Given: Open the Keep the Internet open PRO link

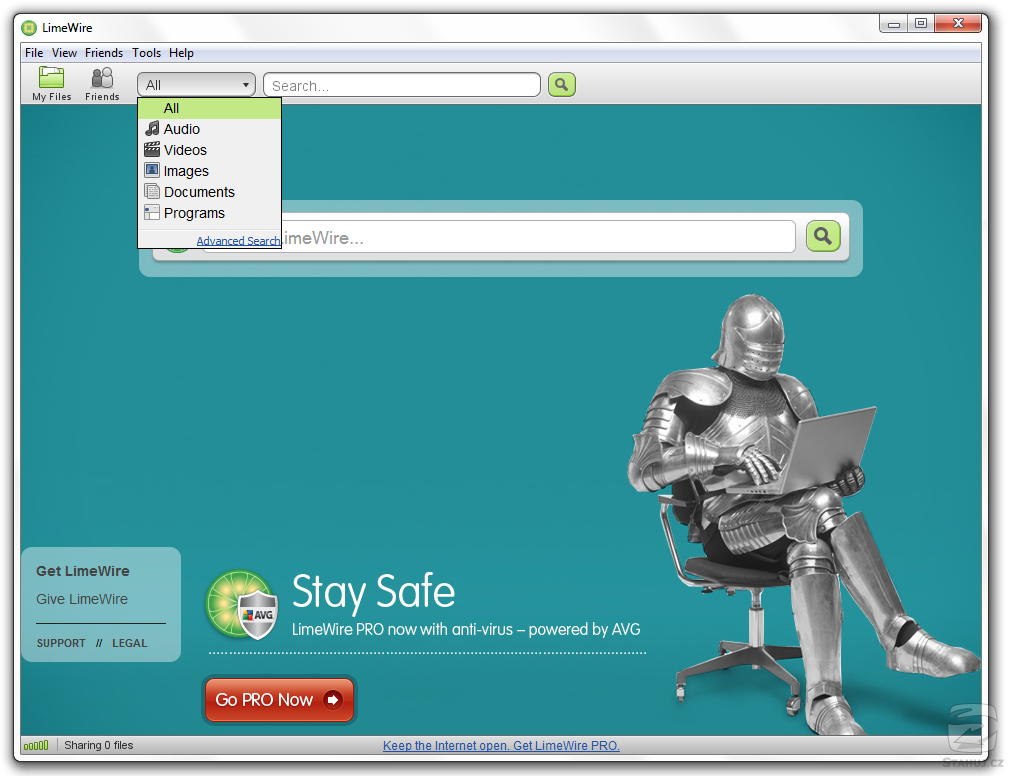Looking at the screenshot, I should (501, 746).
